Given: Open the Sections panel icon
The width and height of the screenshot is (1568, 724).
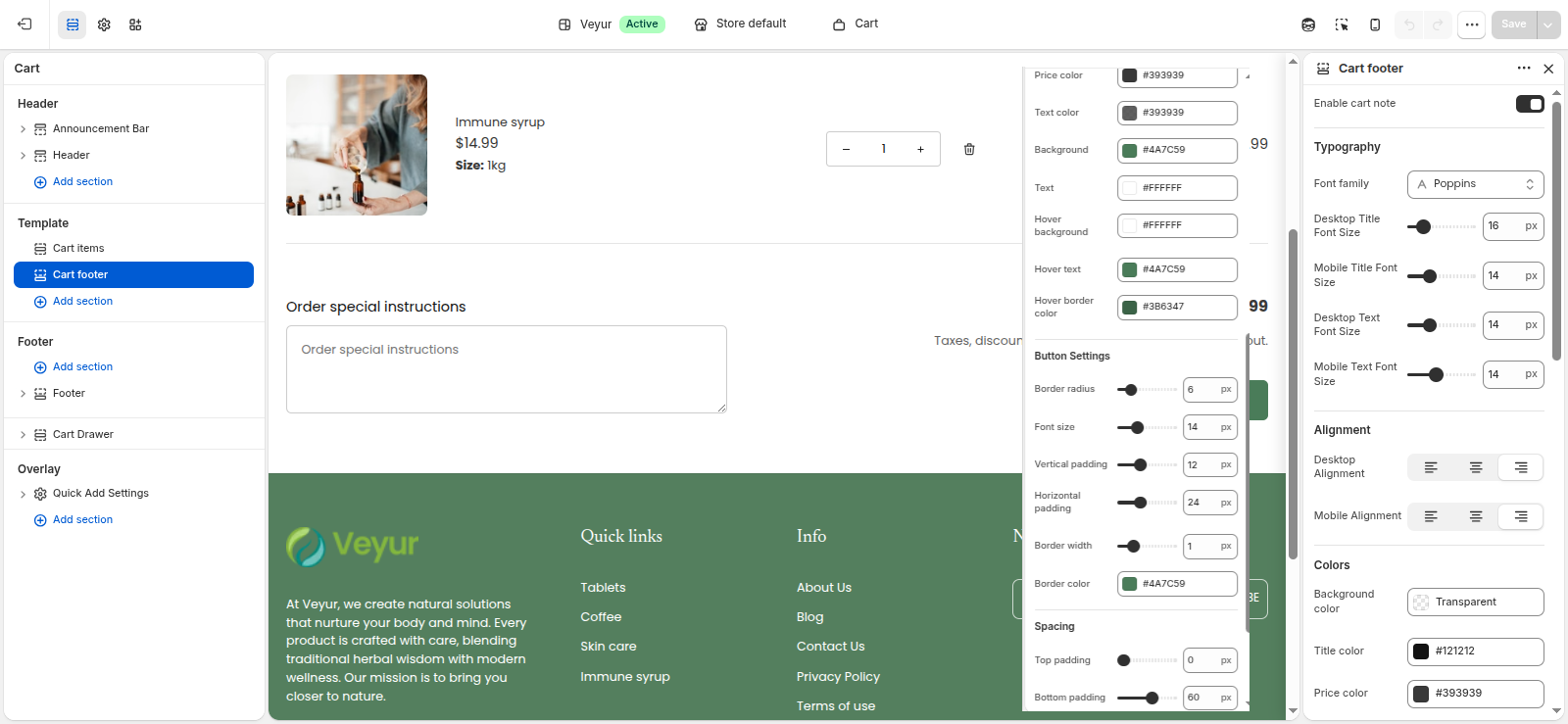Looking at the screenshot, I should 73,24.
